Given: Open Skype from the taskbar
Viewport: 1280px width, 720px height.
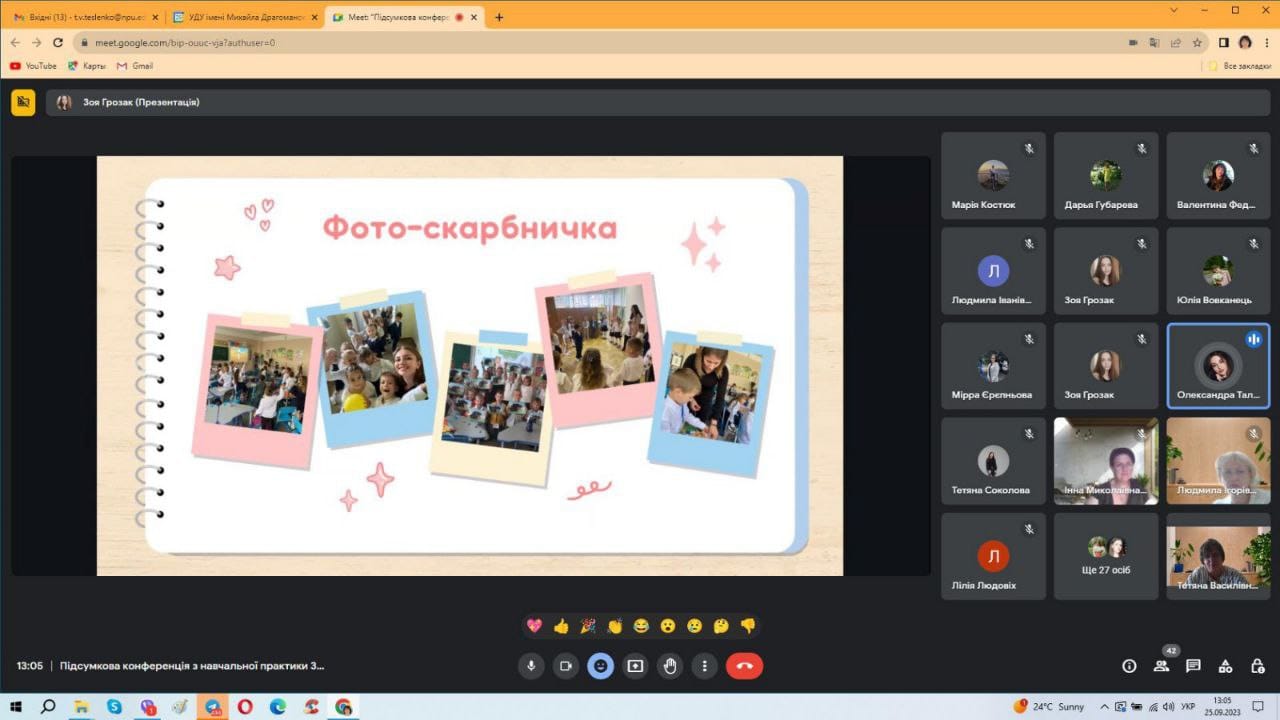Looking at the screenshot, I should coord(114,706).
